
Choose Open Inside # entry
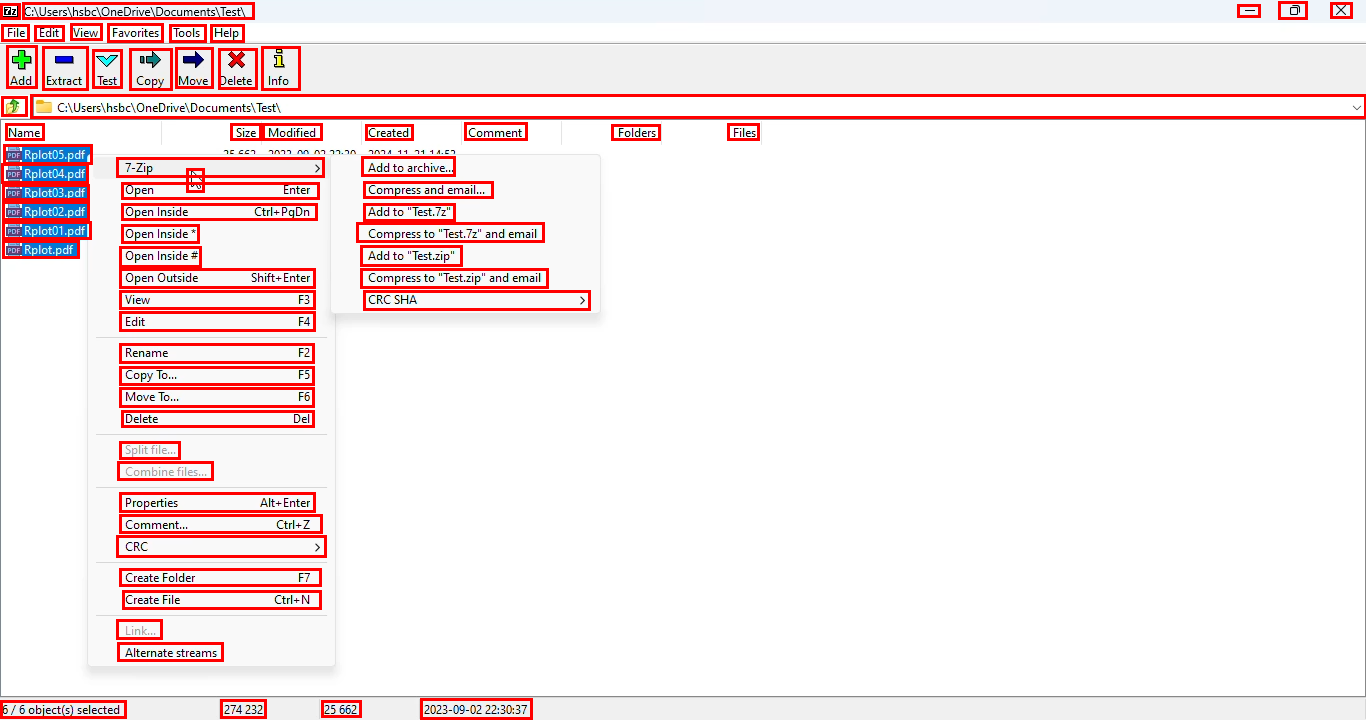click(x=160, y=256)
